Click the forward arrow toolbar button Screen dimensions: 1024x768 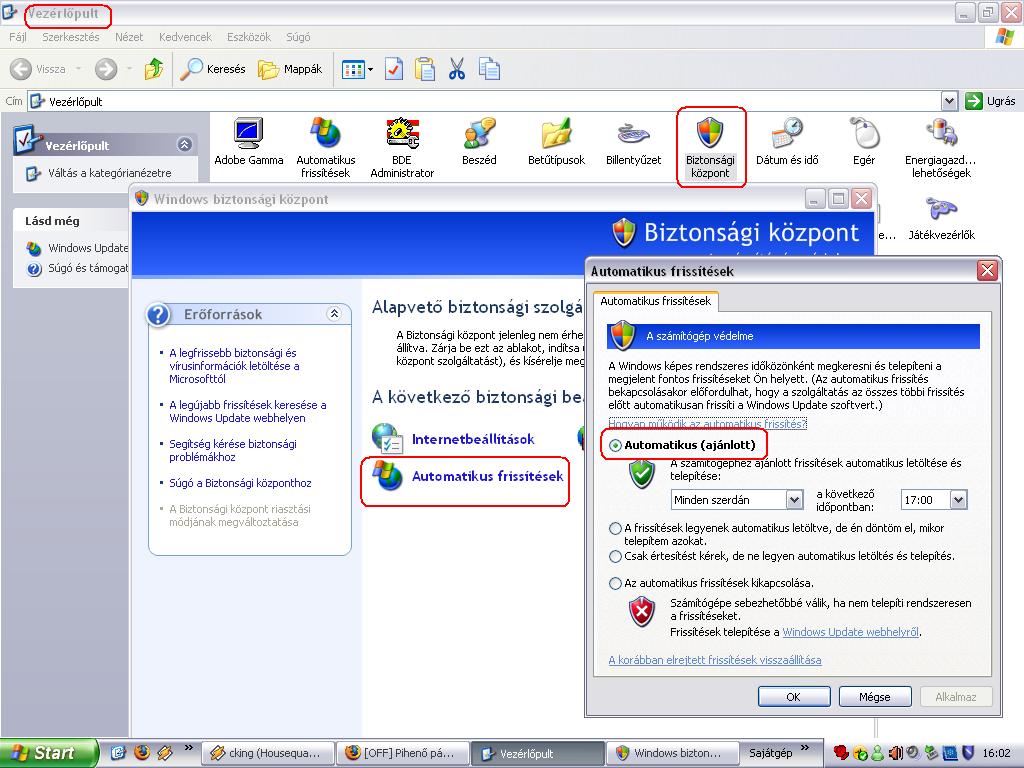pyautogui.click(x=106, y=69)
